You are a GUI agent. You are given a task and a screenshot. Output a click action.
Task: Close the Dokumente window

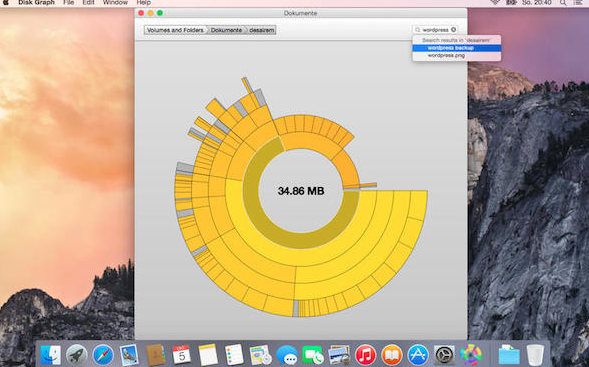pyautogui.click(x=141, y=13)
